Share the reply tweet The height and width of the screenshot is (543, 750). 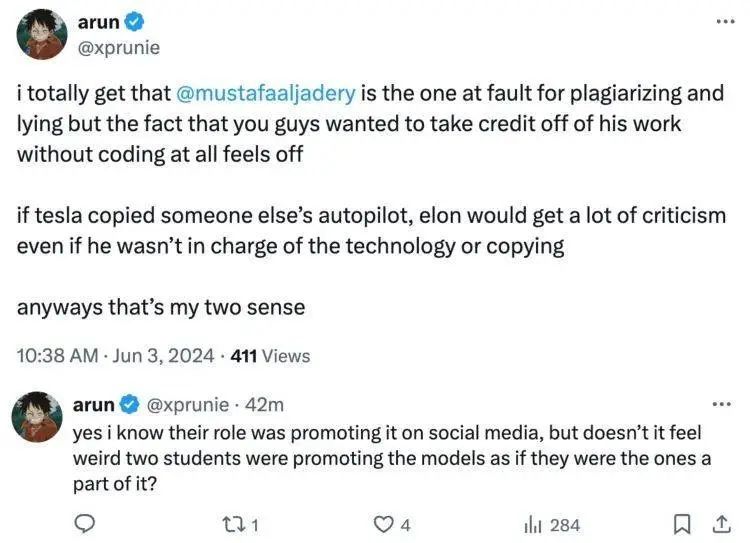[x=718, y=523]
